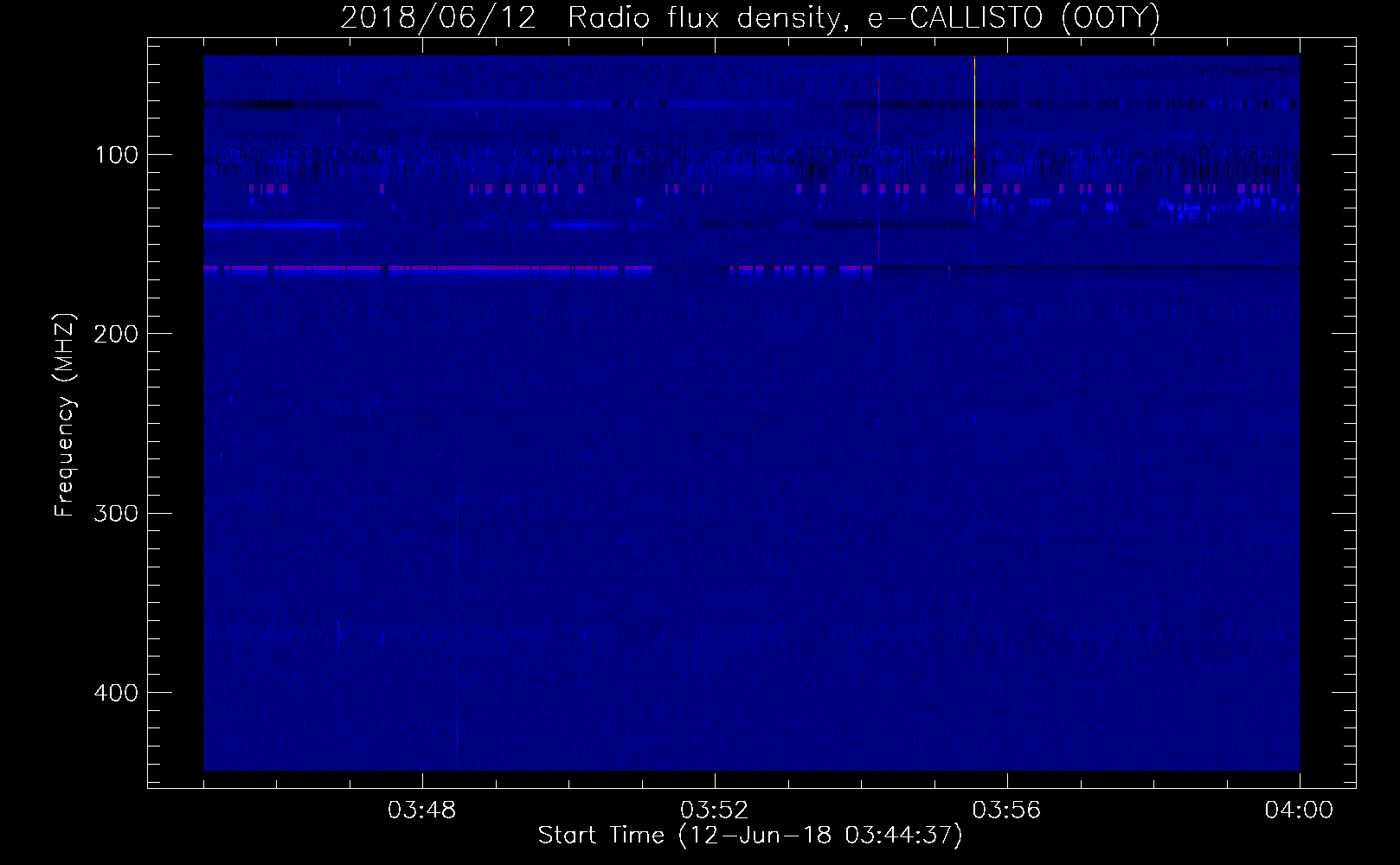Click the 'Start Time (12-Jun-18 03:44:37)' label
This screenshot has height=865, width=1400.
tap(749, 836)
